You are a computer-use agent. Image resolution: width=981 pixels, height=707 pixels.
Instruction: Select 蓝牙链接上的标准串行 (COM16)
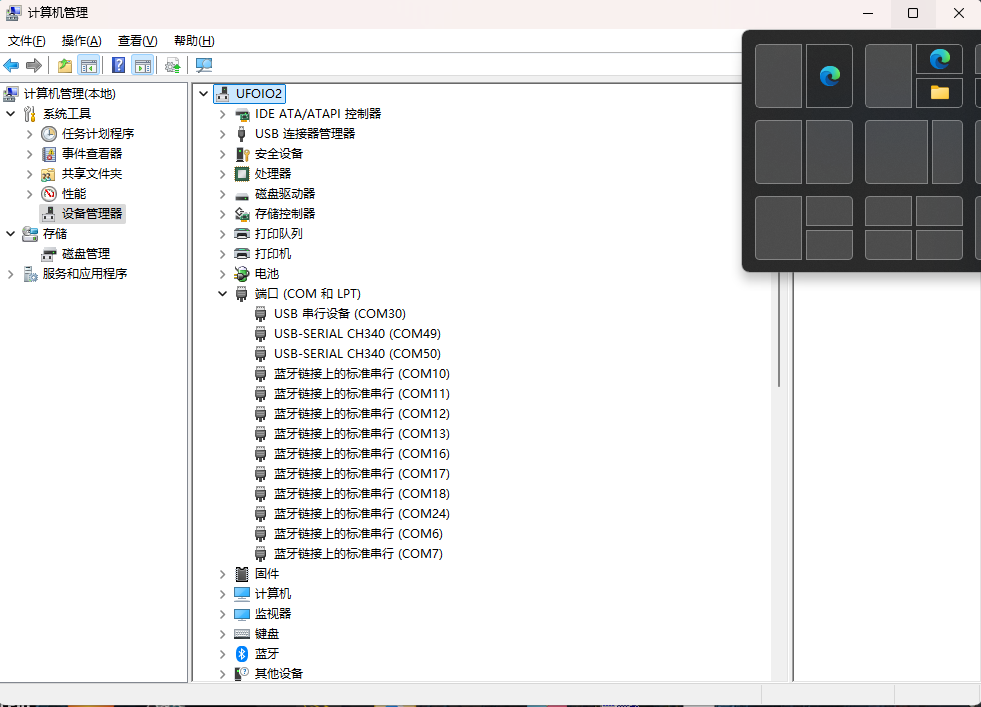[x=362, y=454]
